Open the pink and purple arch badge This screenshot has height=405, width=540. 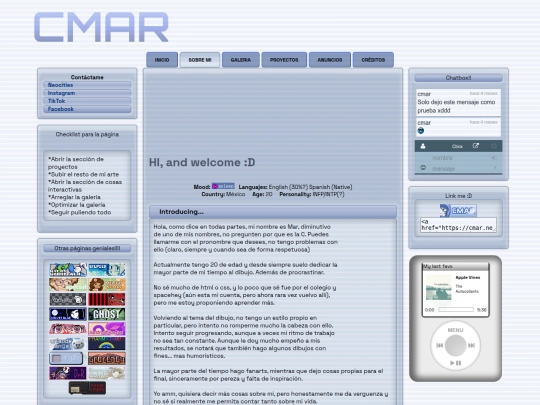pos(107,329)
